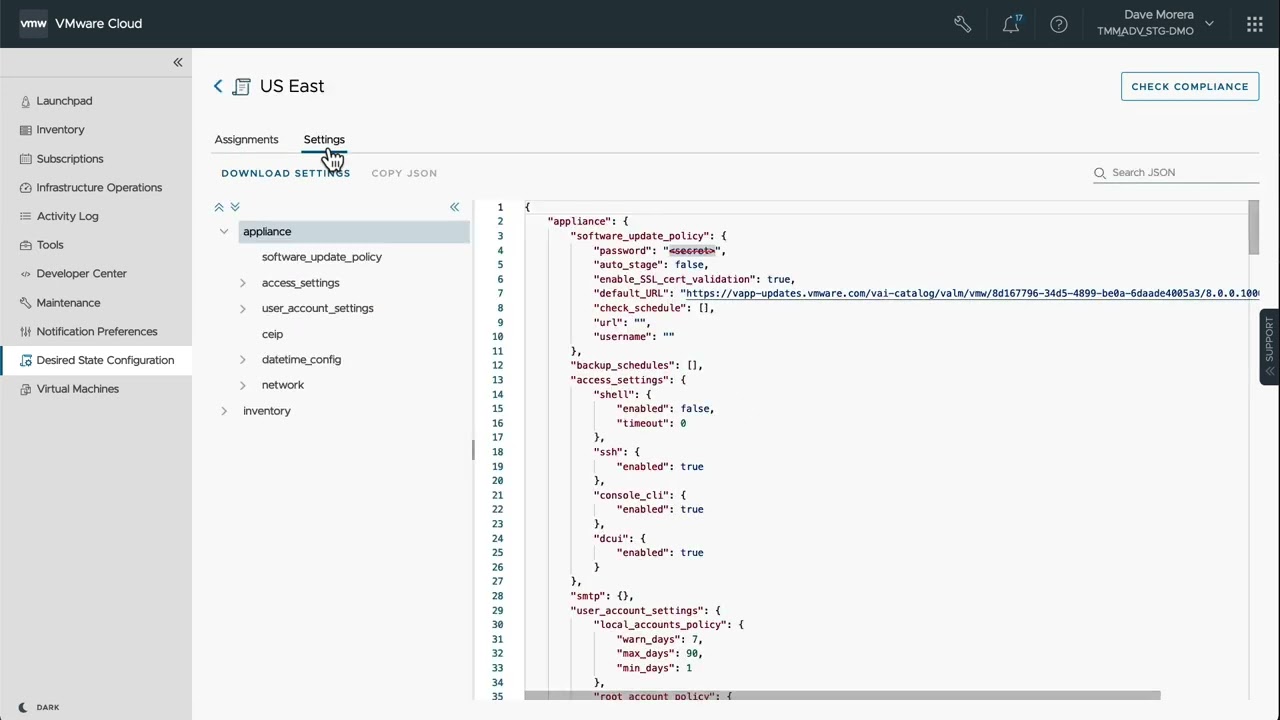This screenshot has width=1280, height=720.
Task: Click DOWNLOAD SETTINGS button
Action: click(x=286, y=173)
